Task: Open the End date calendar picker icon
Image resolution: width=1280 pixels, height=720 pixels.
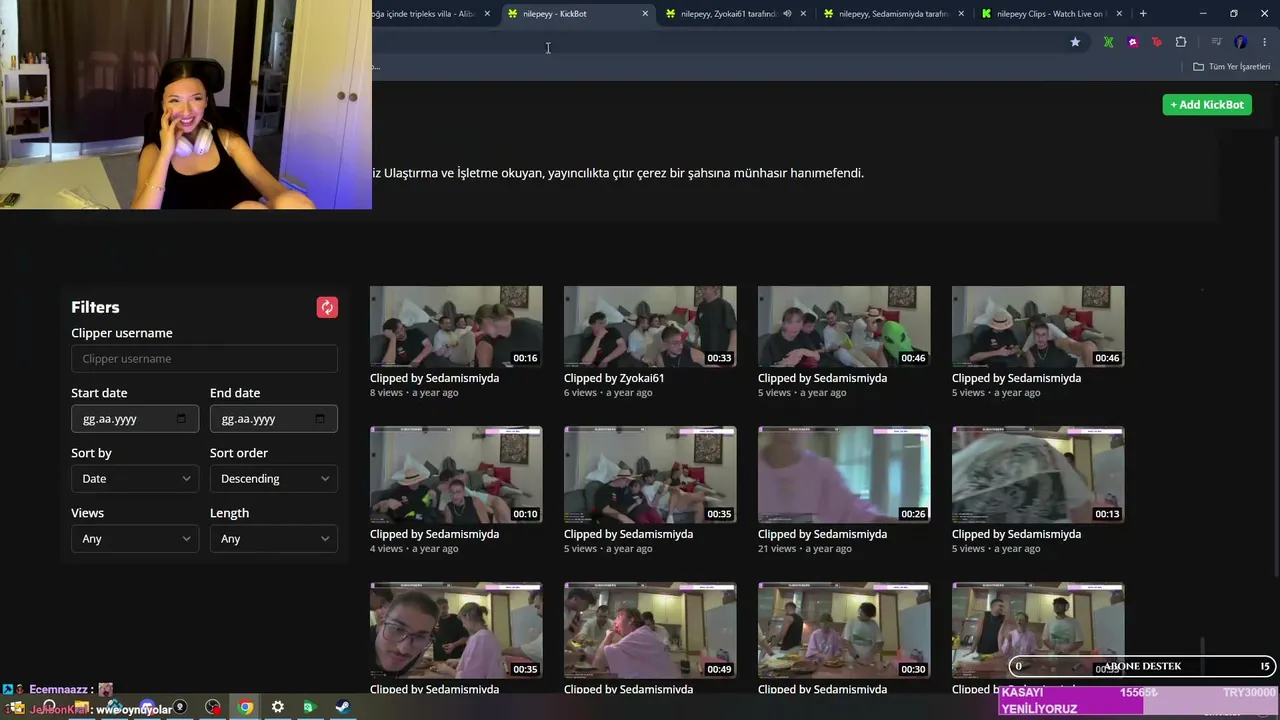Action: 319,419
